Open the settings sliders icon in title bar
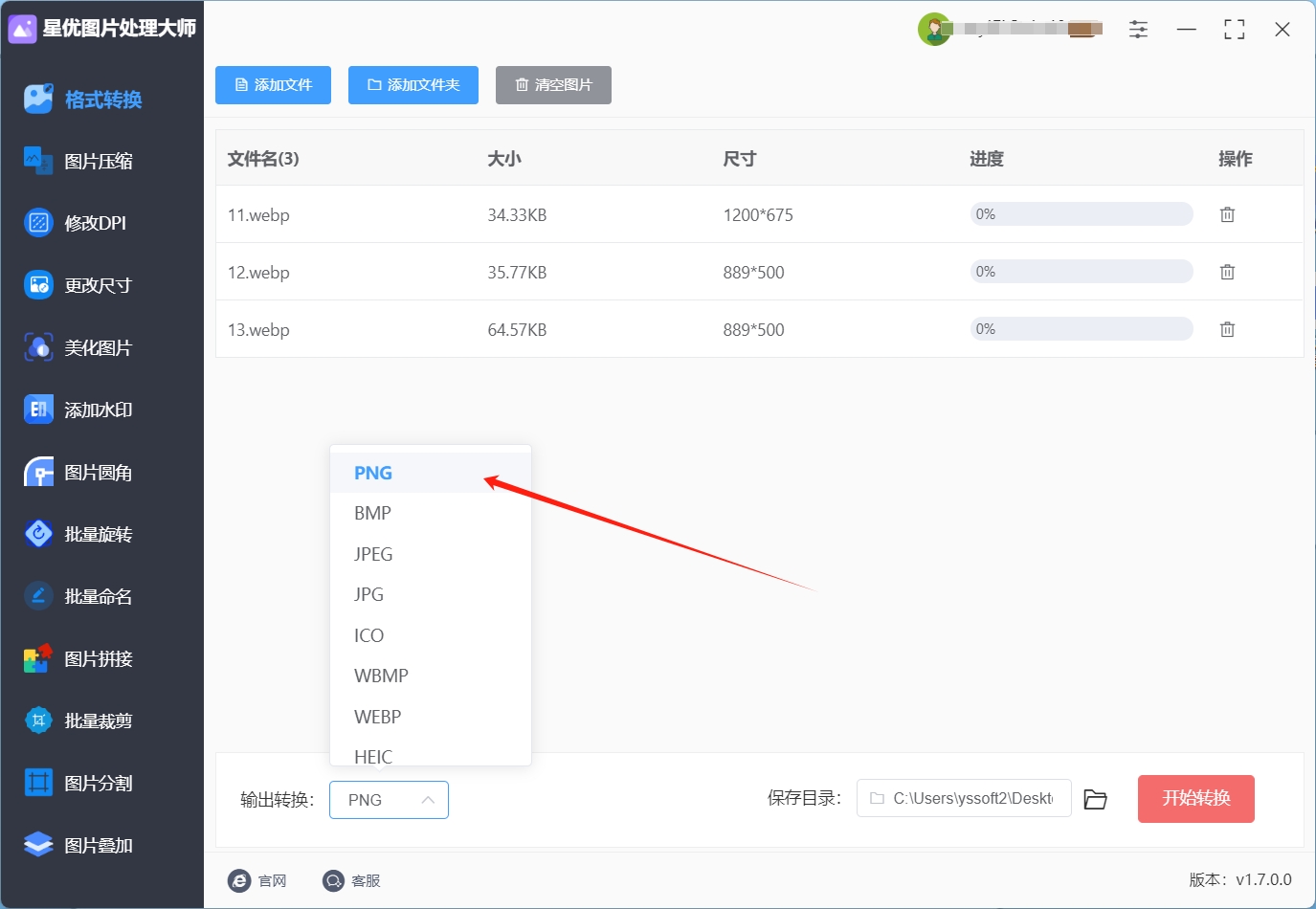Image resolution: width=1316 pixels, height=909 pixels. point(1138,30)
